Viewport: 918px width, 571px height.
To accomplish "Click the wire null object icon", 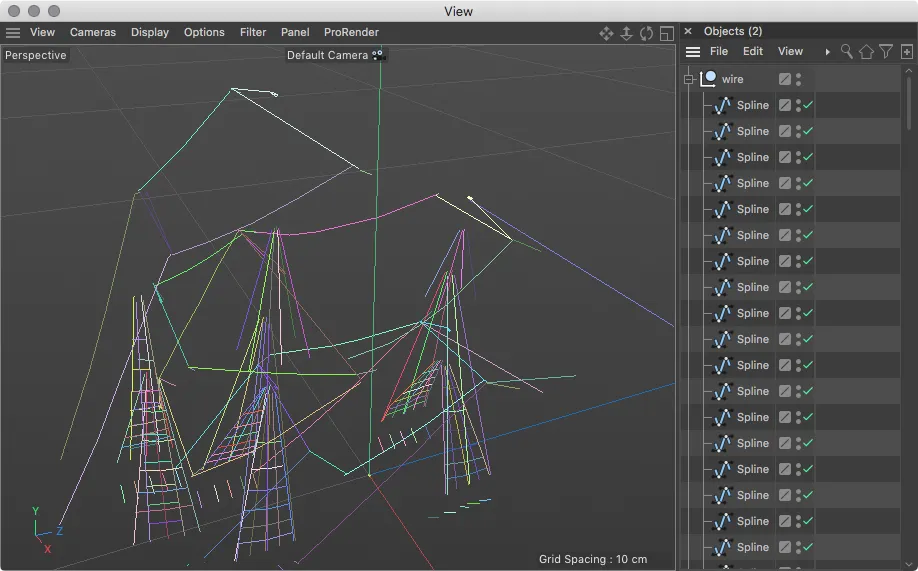I will (x=709, y=79).
